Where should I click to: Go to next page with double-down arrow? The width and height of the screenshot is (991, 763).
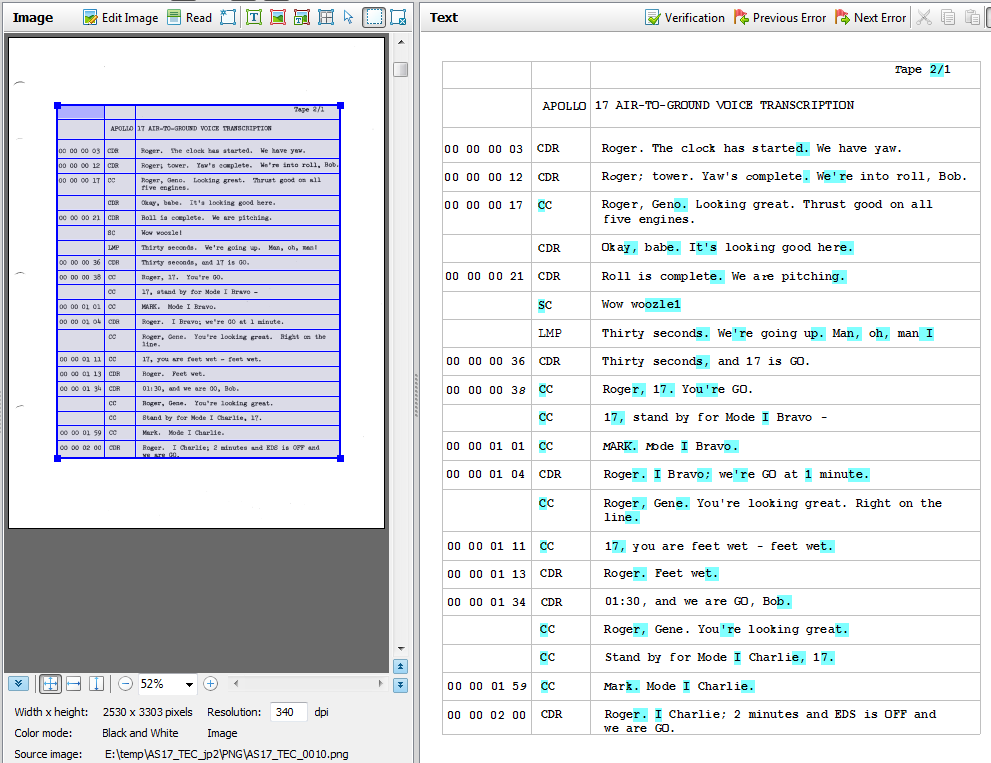[x=400, y=685]
